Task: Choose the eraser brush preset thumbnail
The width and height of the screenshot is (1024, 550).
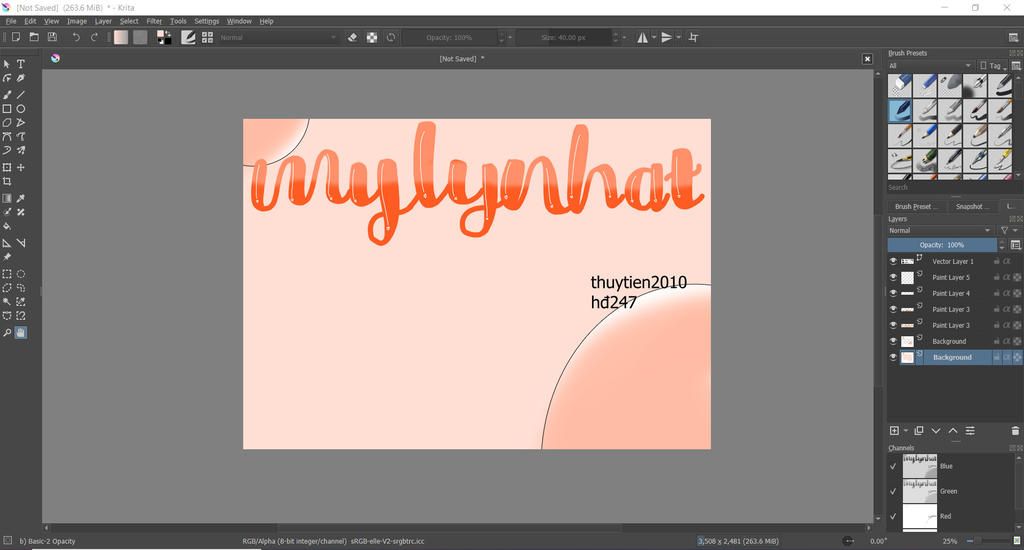Action: coord(900,85)
